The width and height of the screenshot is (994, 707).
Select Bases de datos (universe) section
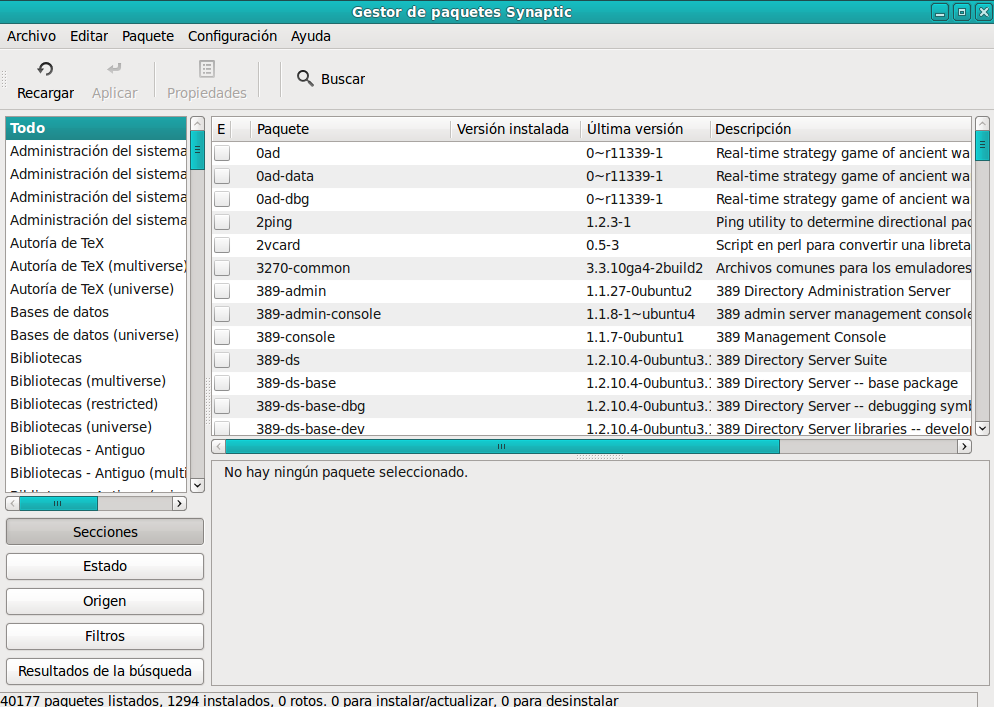[96, 335]
